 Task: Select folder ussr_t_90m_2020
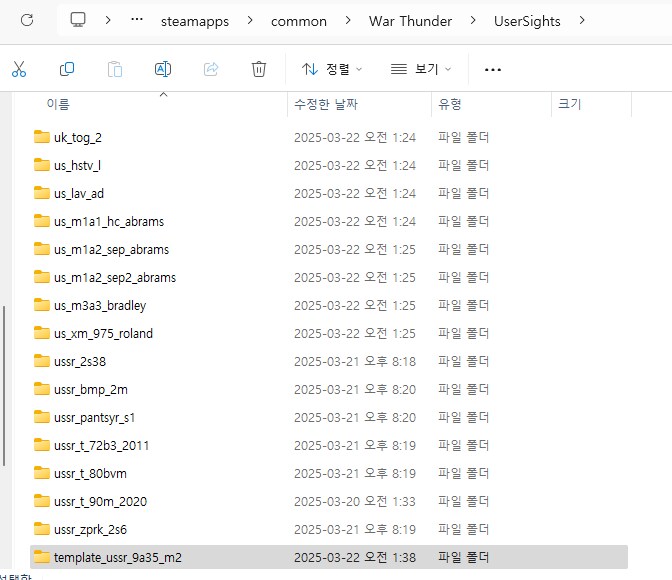pyautogui.click(x=100, y=502)
